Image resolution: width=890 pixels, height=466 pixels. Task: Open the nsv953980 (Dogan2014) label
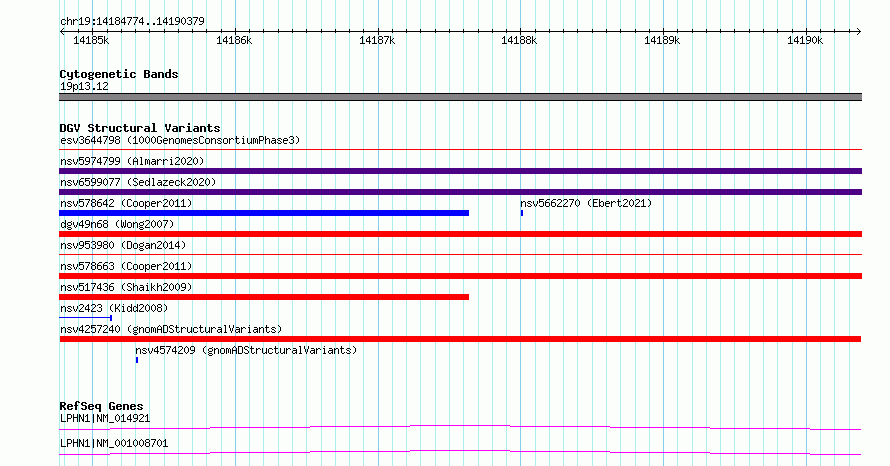tap(123, 245)
